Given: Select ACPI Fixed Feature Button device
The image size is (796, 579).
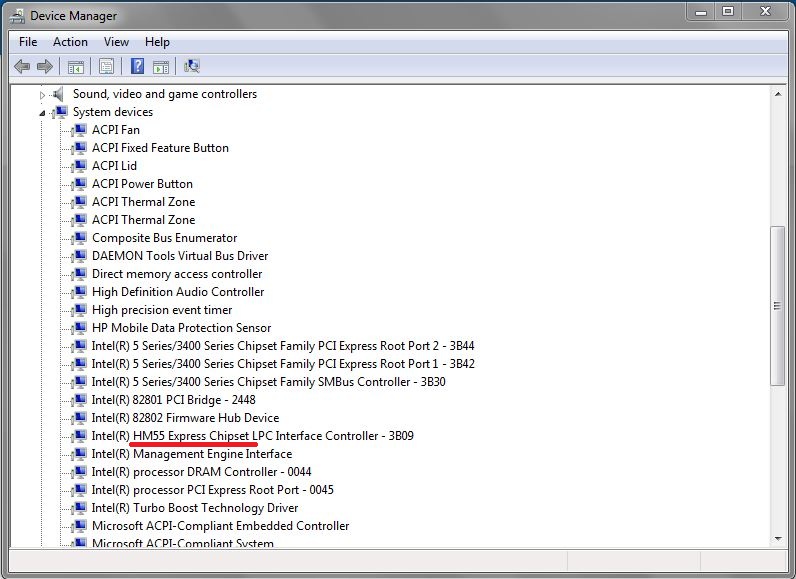Looking at the screenshot, I should 160,148.
